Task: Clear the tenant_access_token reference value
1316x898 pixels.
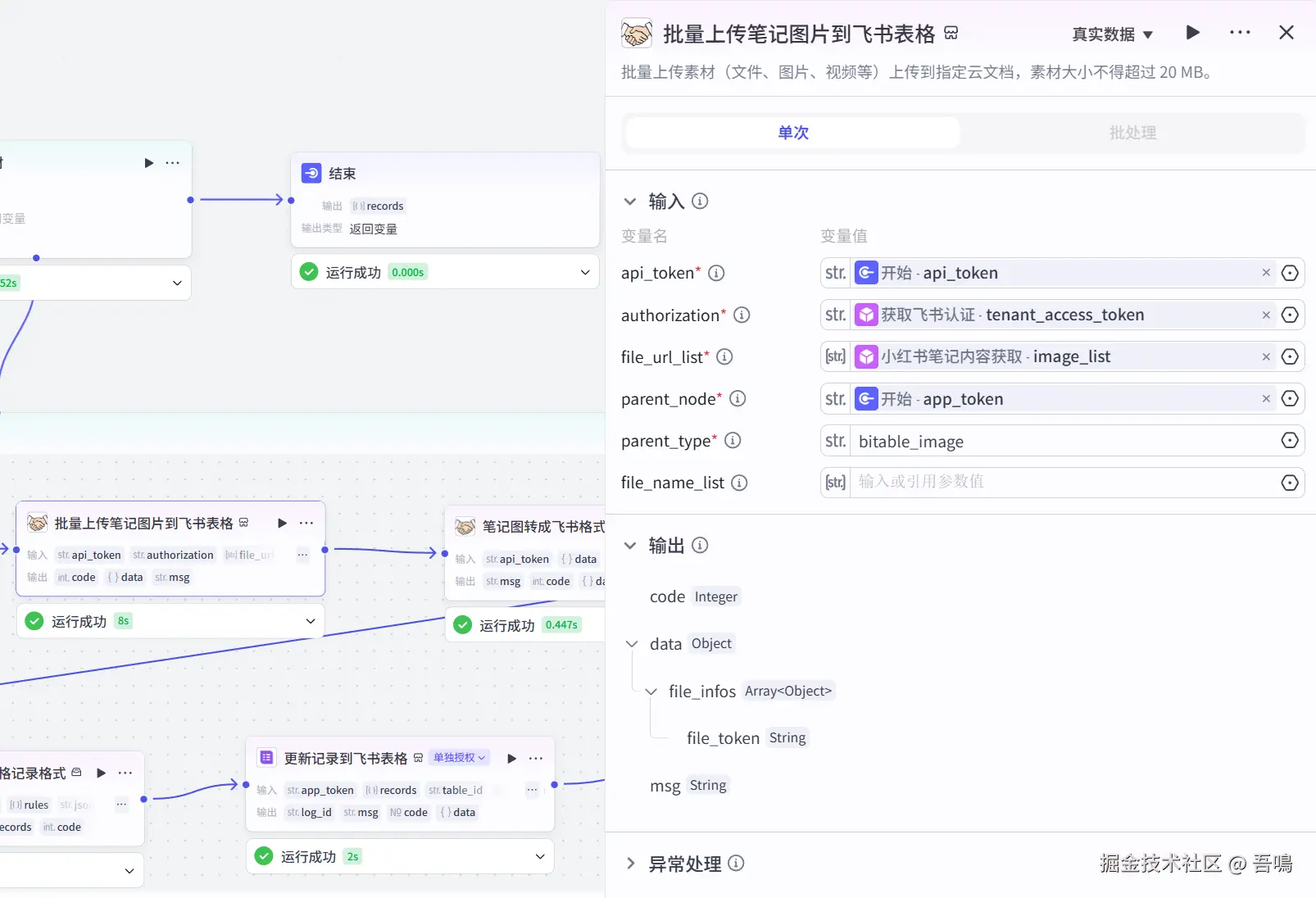Action: 1266,315
